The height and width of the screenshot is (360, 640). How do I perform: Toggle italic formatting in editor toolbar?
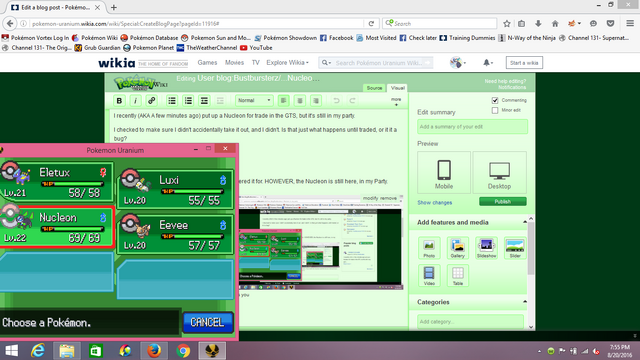(x=135, y=100)
